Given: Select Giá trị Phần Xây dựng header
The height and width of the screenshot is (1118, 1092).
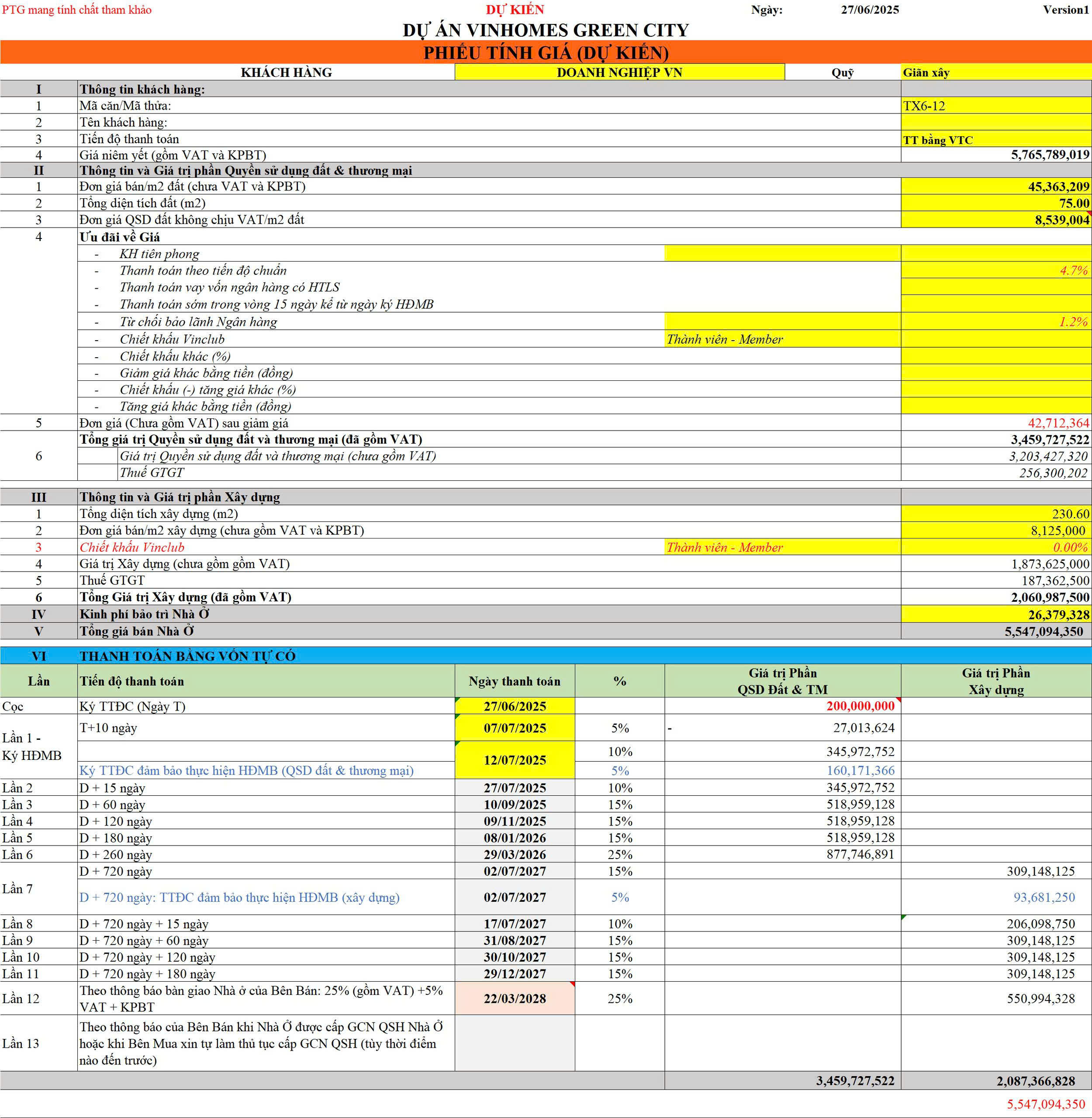Looking at the screenshot, I should tap(996, 681).
